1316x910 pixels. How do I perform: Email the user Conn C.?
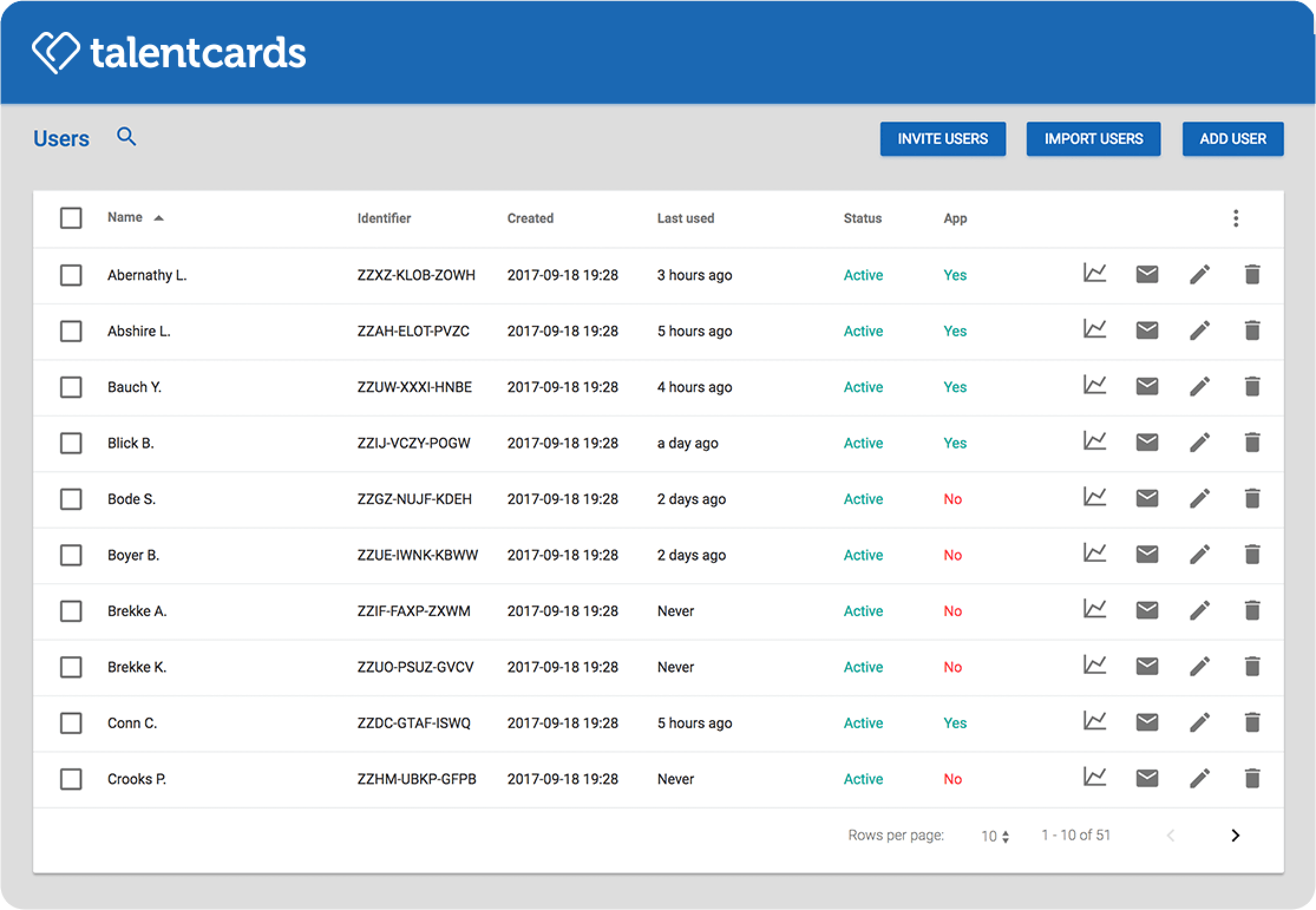1147,722
